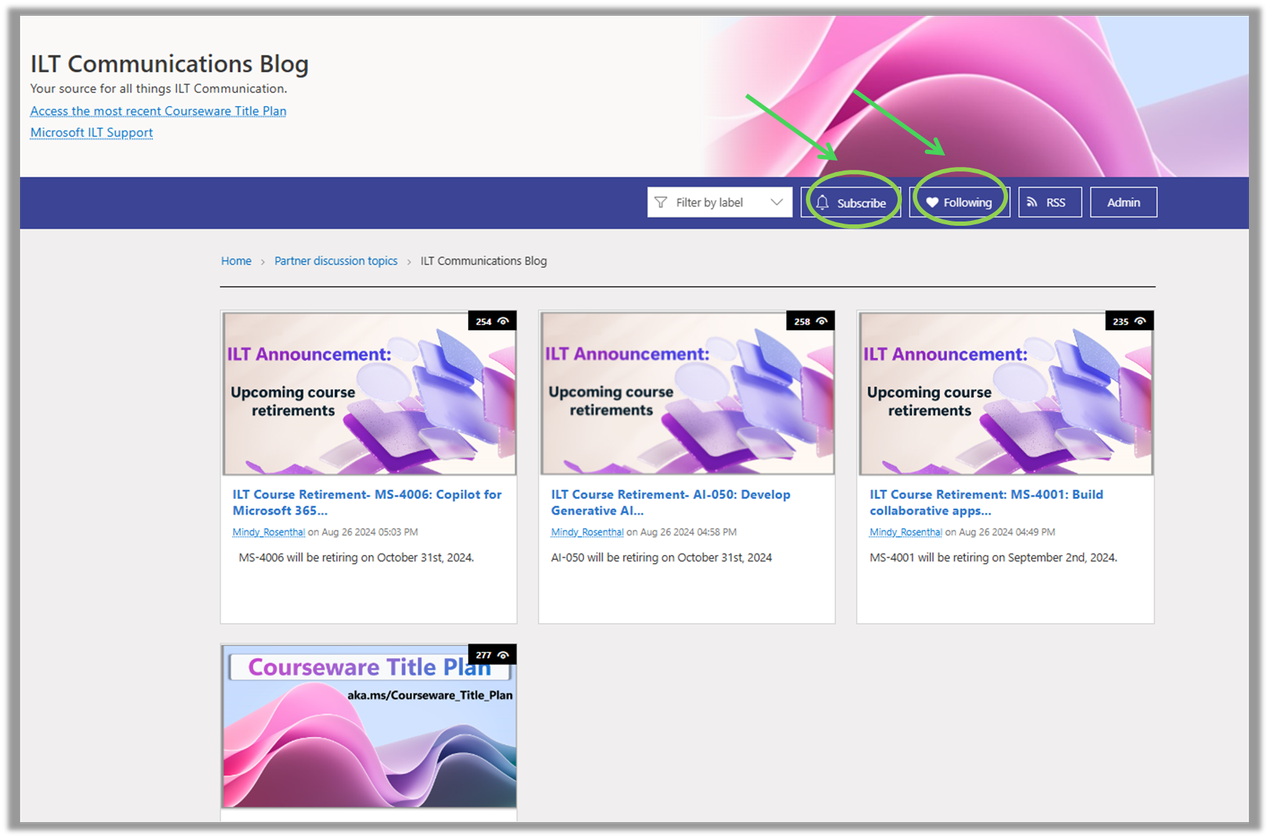Open the Courseware Title Plan link in header

[158, 111]
